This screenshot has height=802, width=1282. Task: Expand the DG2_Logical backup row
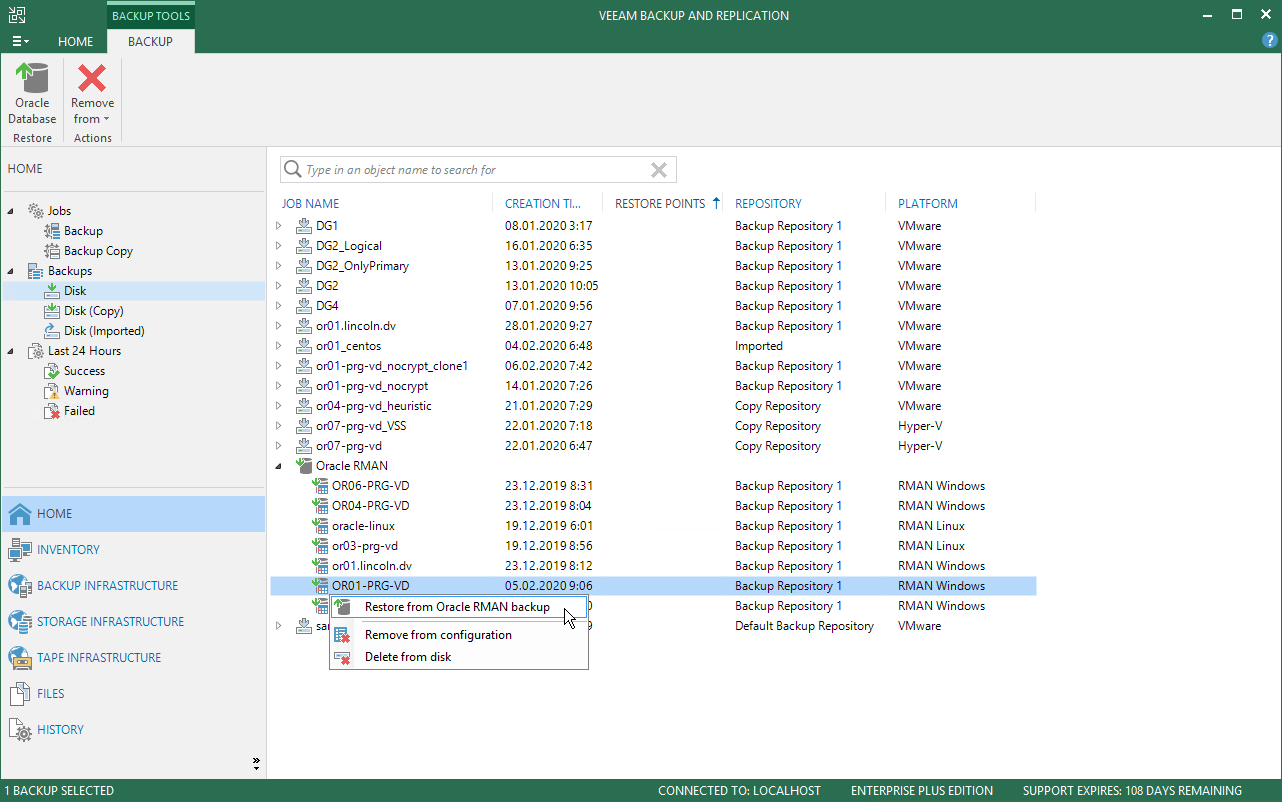pyautogui.click(x=279, y=246)
